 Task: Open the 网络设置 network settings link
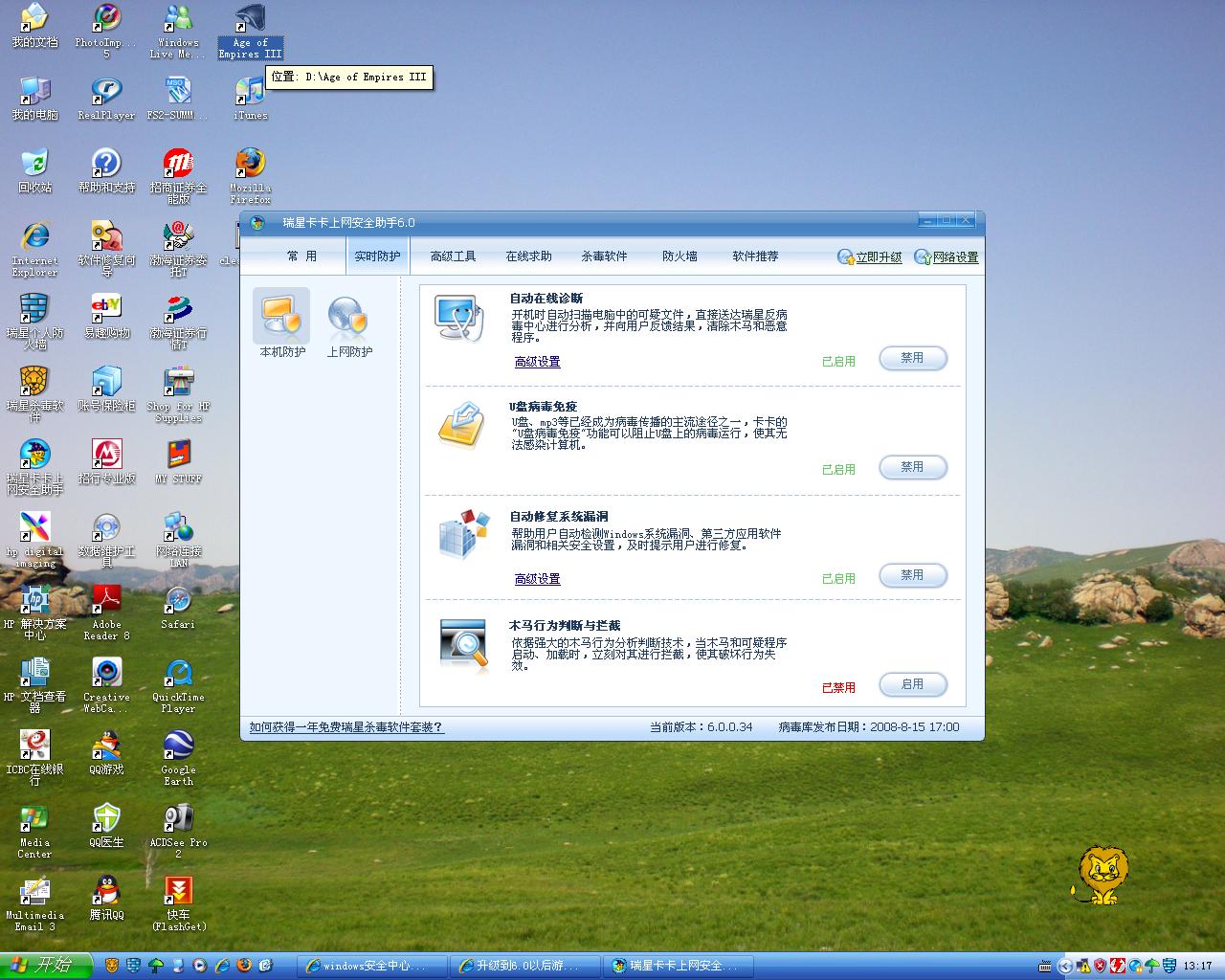947,257
